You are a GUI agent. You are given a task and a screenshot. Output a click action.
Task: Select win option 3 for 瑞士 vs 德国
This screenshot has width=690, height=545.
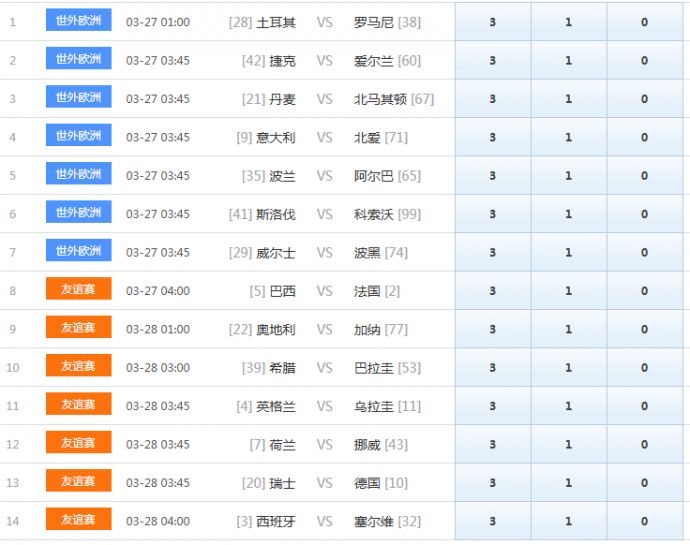pos(493,482)
